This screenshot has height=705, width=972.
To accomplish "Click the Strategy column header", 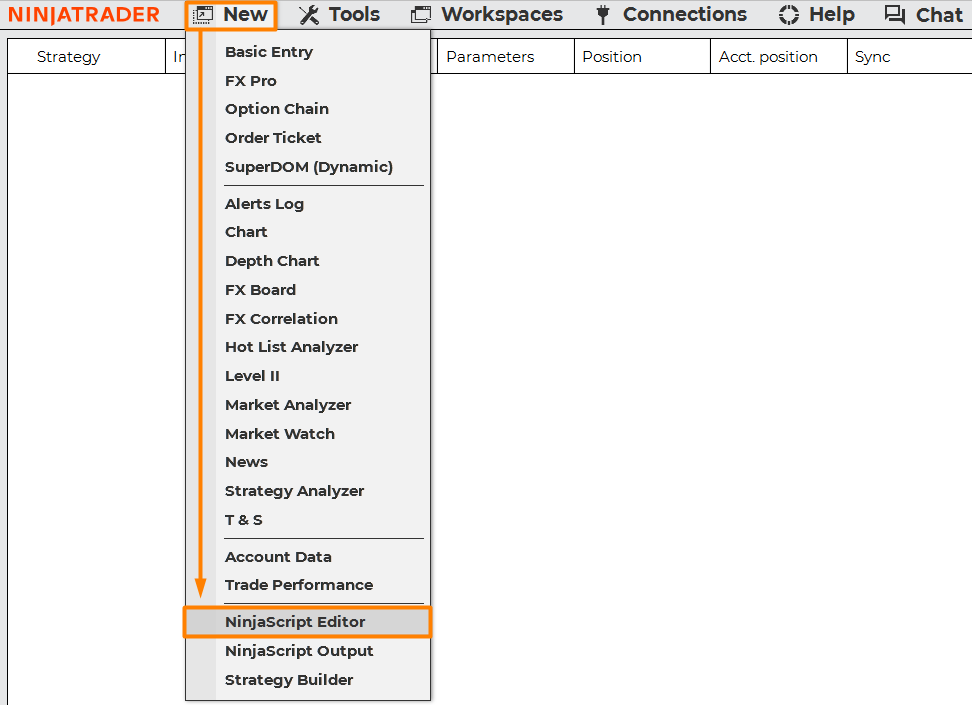I will pos(68,57).
